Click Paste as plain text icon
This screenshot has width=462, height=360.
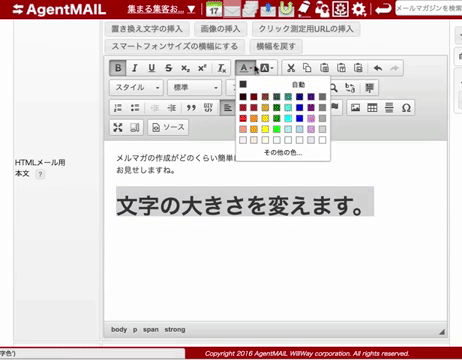pyautogui.click(x=341, y=68)
